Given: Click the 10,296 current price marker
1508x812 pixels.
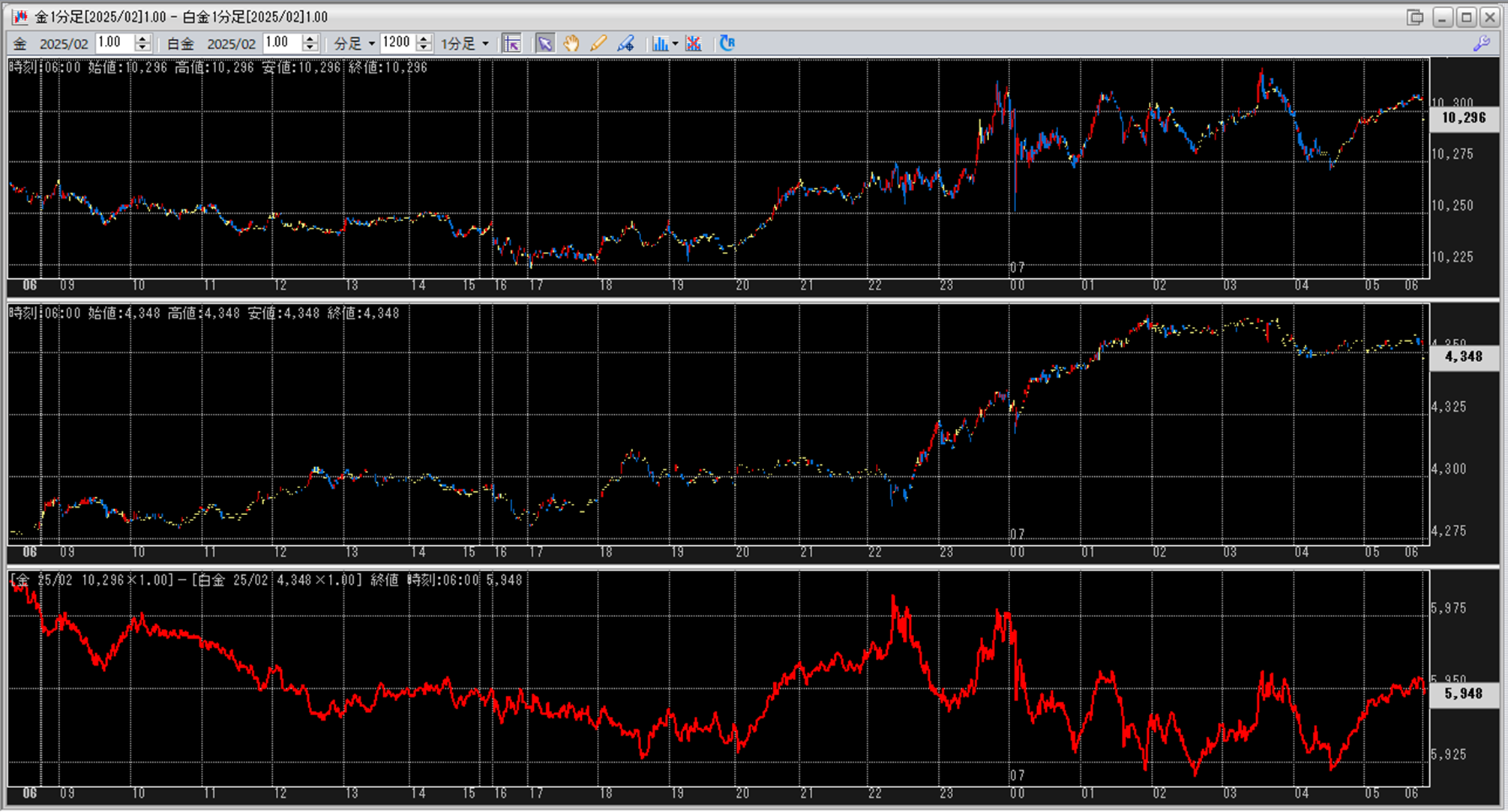Looking at the screenshot, I should pos(1463,118).
